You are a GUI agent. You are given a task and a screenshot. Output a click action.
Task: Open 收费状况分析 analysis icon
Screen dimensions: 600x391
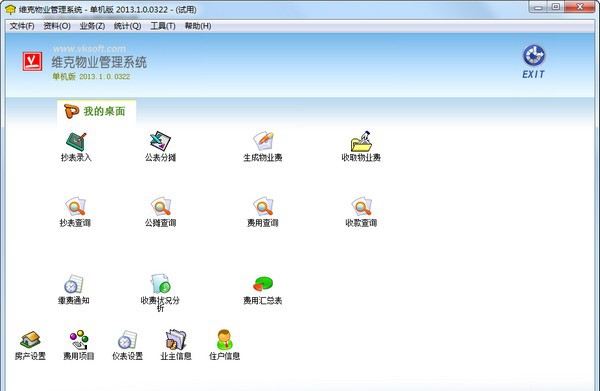tap(160, 283)
